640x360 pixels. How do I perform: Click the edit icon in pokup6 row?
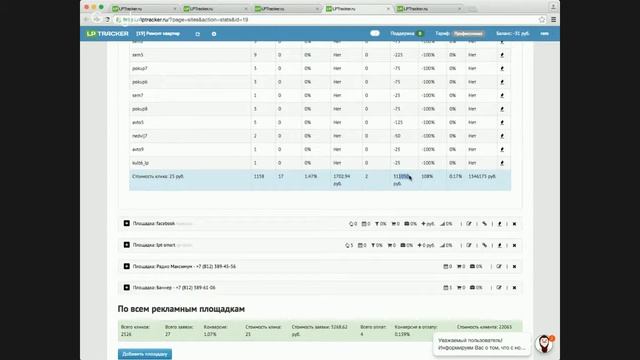pyautogui.click(x=502, y=82)
